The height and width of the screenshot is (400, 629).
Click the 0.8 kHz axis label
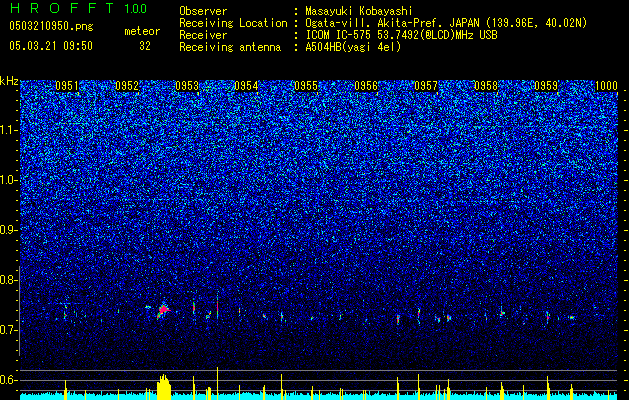(x=8, y=280)
